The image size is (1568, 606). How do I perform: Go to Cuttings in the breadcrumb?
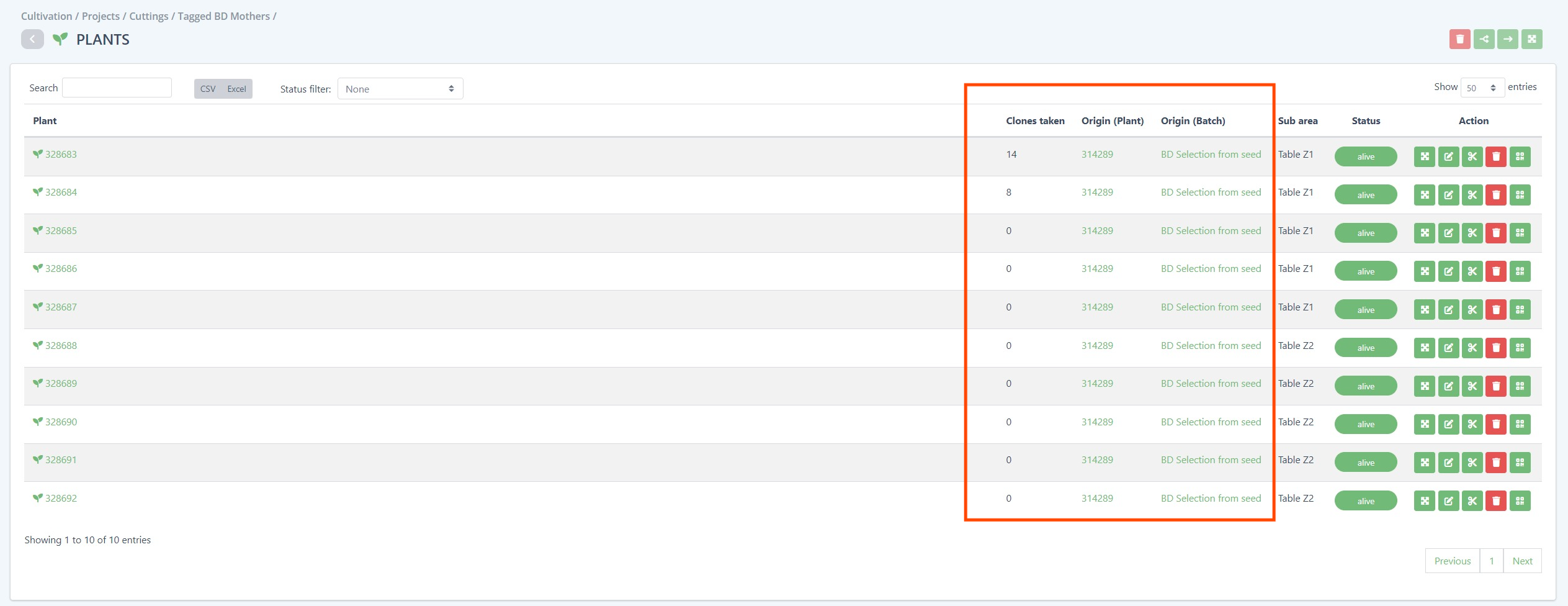tap(148, 16)
